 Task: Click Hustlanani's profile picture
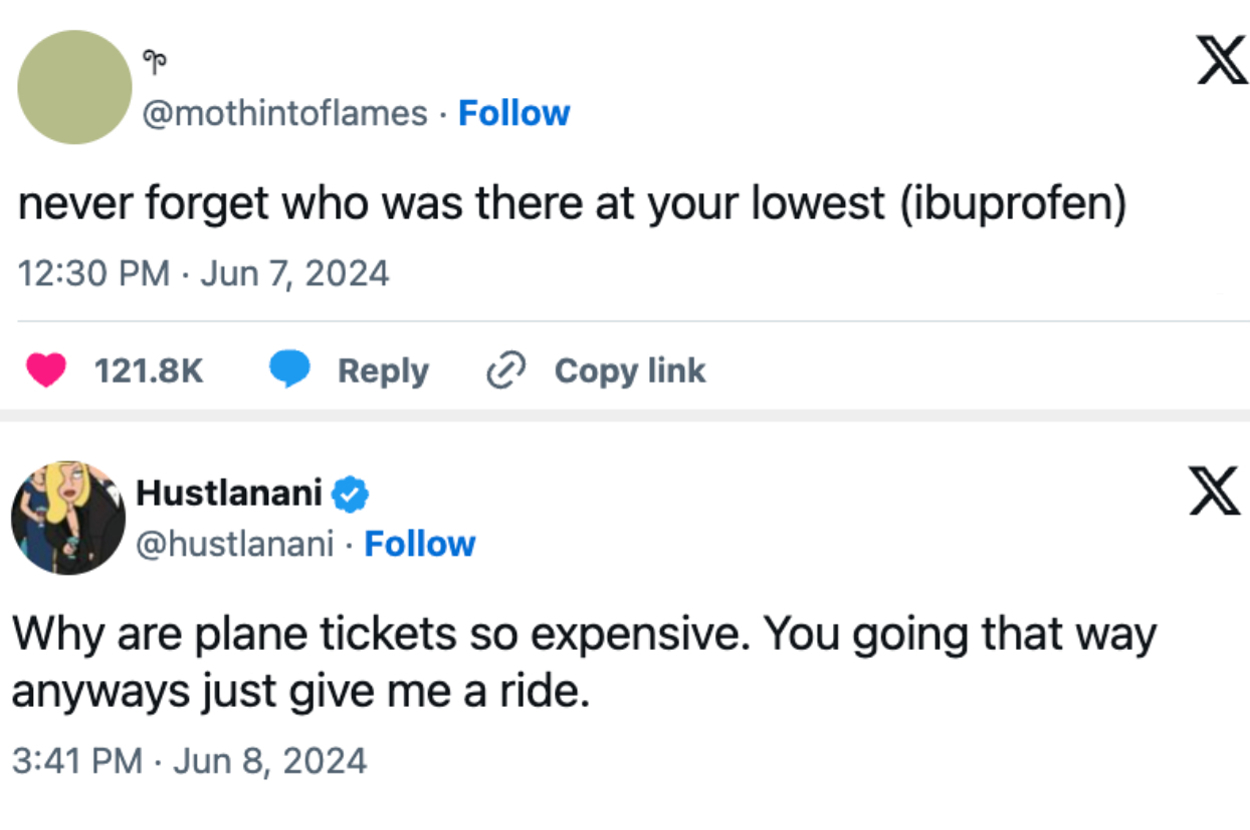point(67,517)
